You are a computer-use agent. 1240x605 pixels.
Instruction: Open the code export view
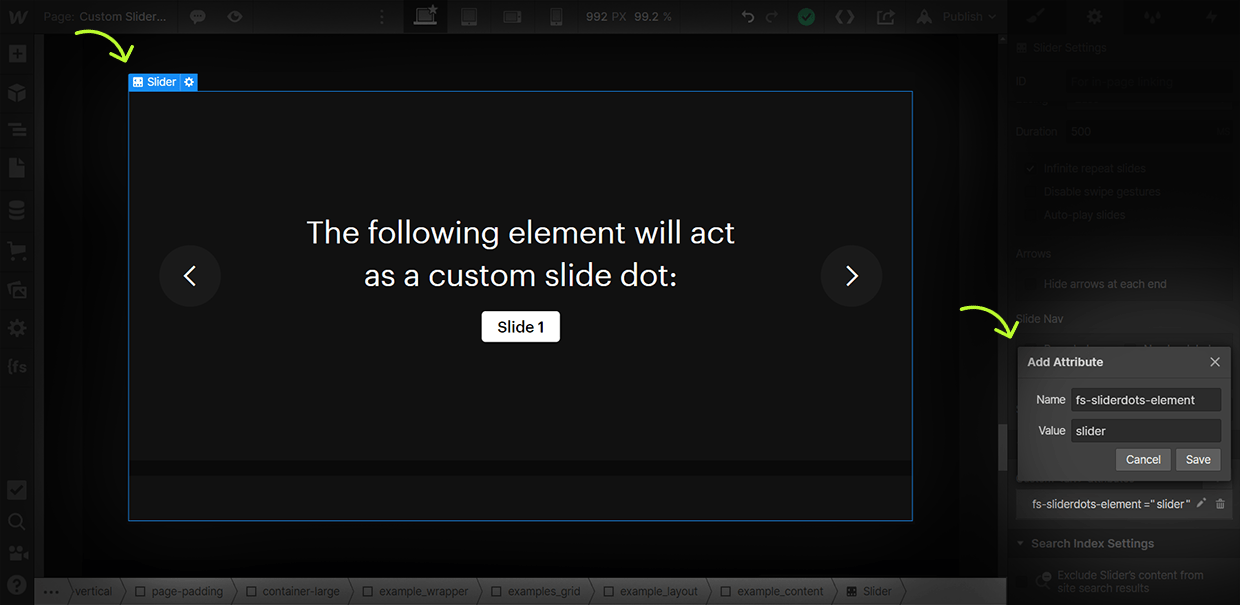(845, 16)
